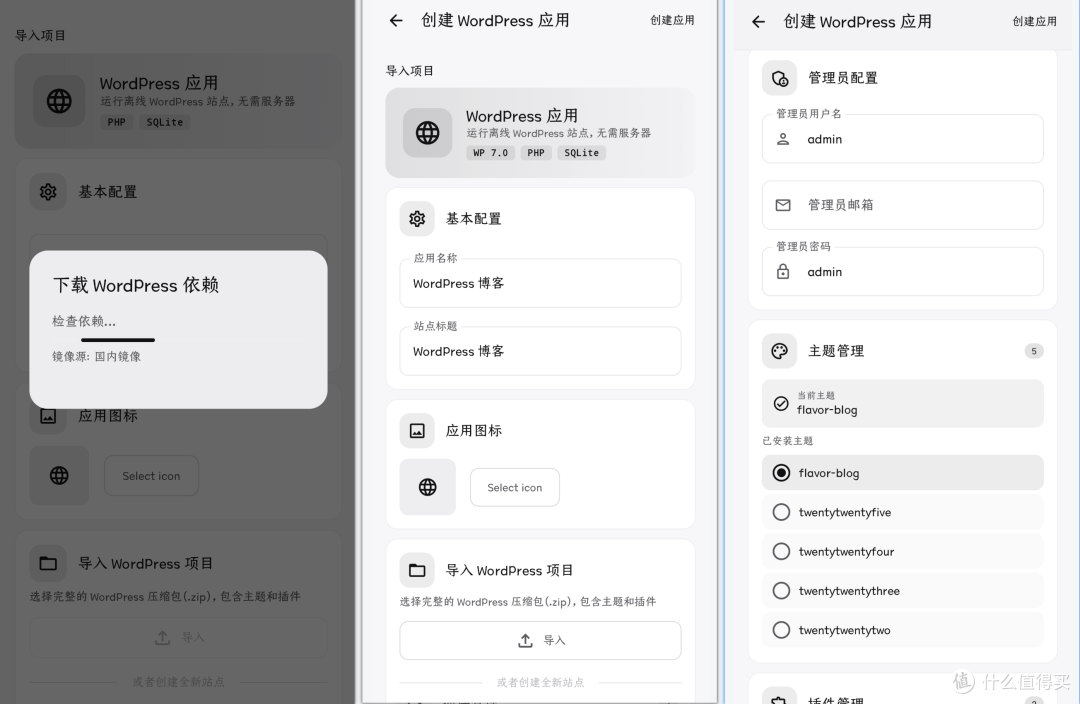Viewport: 1080px width, 704px height.
Task: Select the flavor-blog radio button
Action: click(781, 473)
